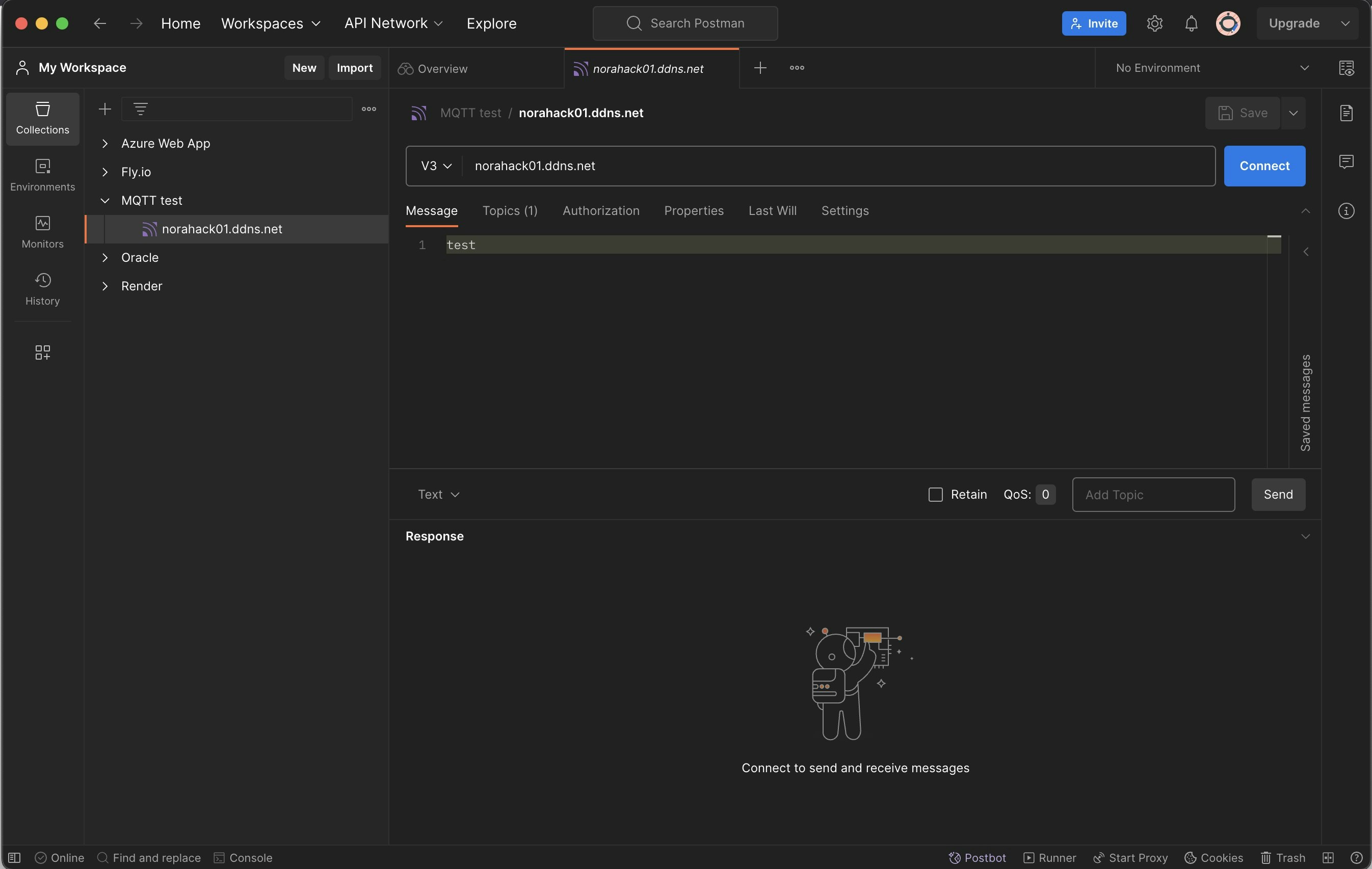Open the Environments sidebar panel

(42, 175)
